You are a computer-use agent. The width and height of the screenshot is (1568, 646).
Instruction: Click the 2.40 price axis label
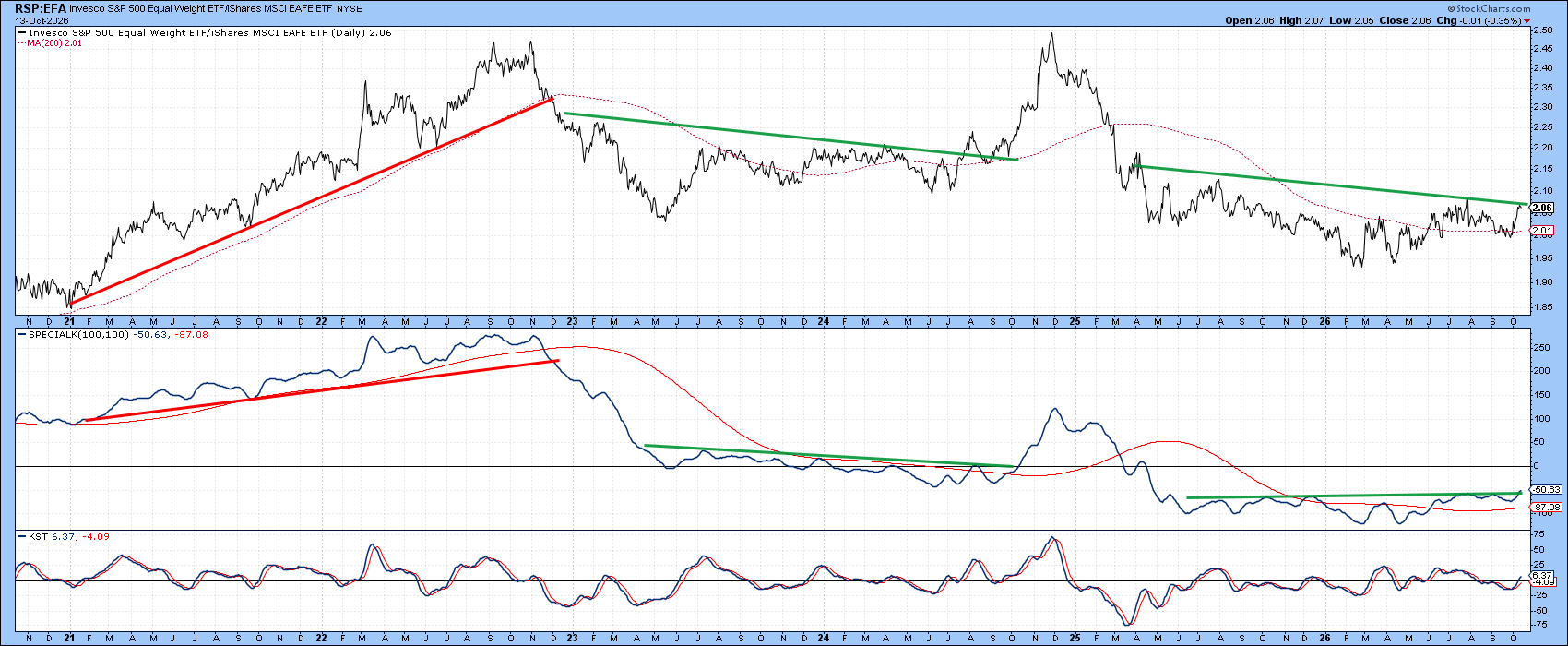click(x=1542, y=68)
